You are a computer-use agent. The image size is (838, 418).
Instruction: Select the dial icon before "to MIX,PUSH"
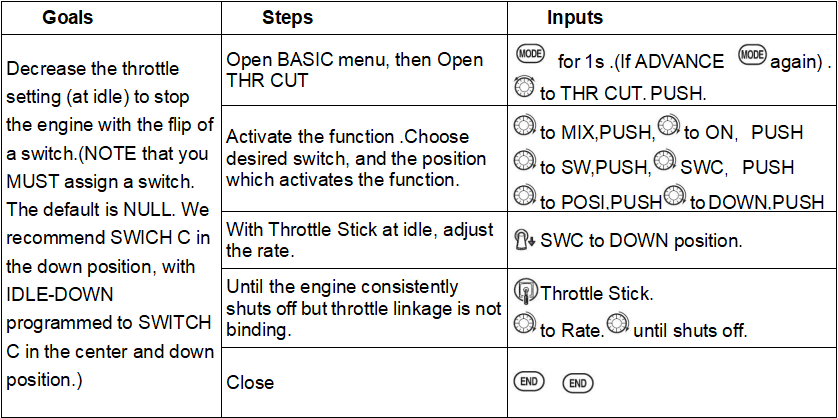[524, 128]
